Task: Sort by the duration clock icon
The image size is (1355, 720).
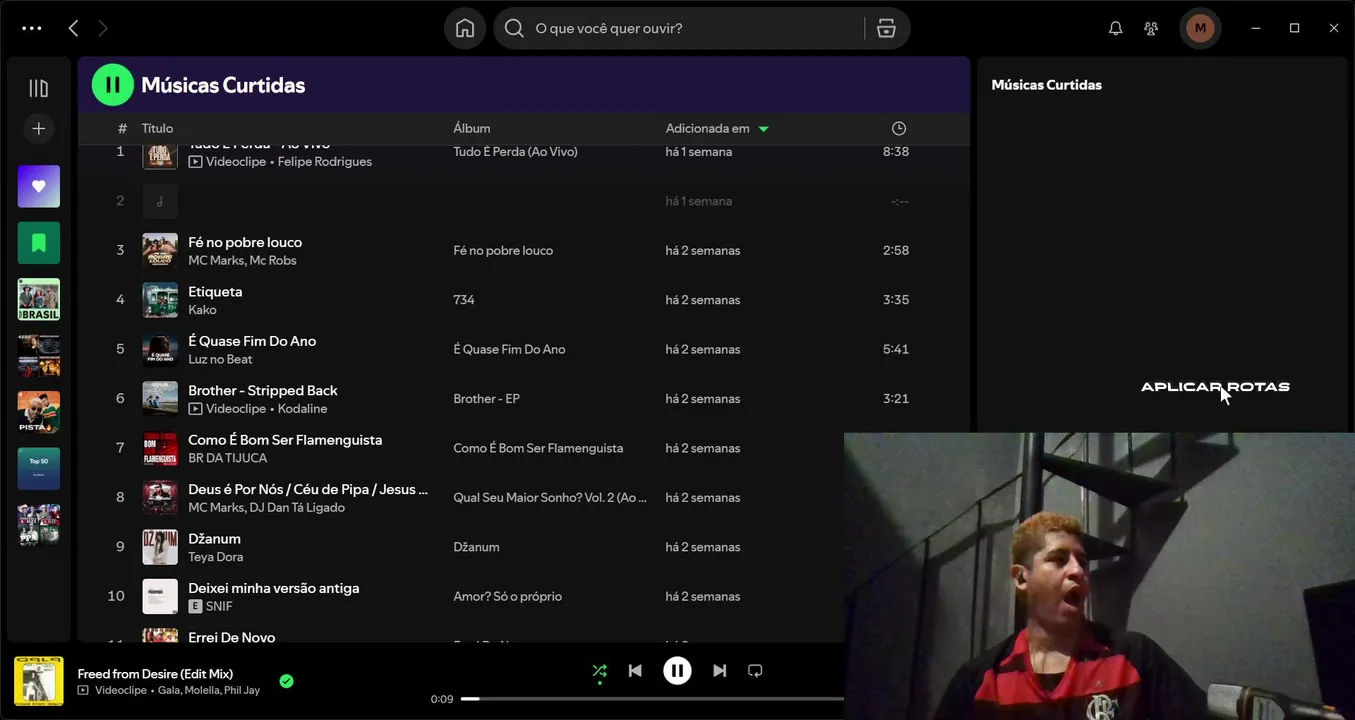Action: click(899, 128)
